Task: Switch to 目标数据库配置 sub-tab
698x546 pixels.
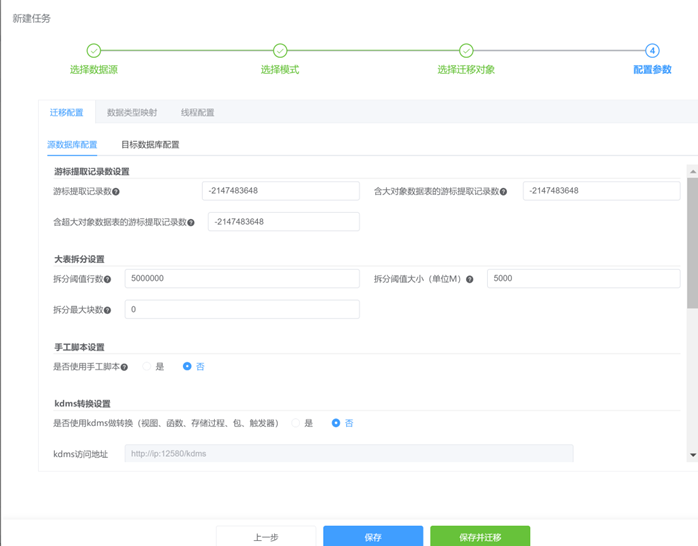Action: pos(150,145)
